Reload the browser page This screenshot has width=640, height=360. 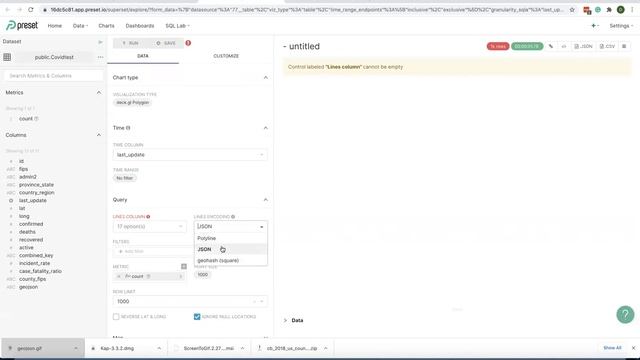[x=31, y=9]
